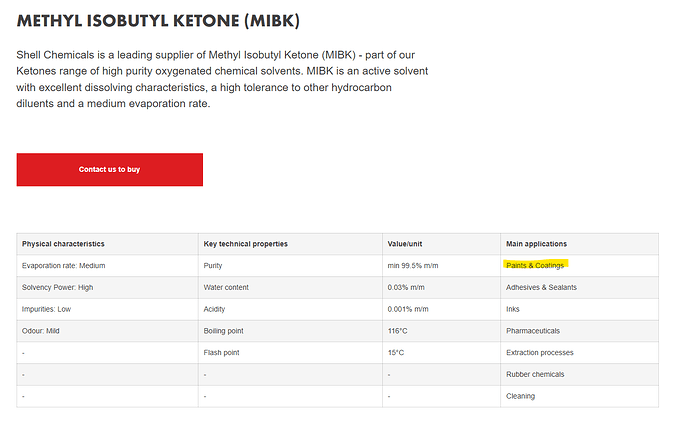Click the red Contact us to buy button
The image size is (690, 426).
point(109,170)
